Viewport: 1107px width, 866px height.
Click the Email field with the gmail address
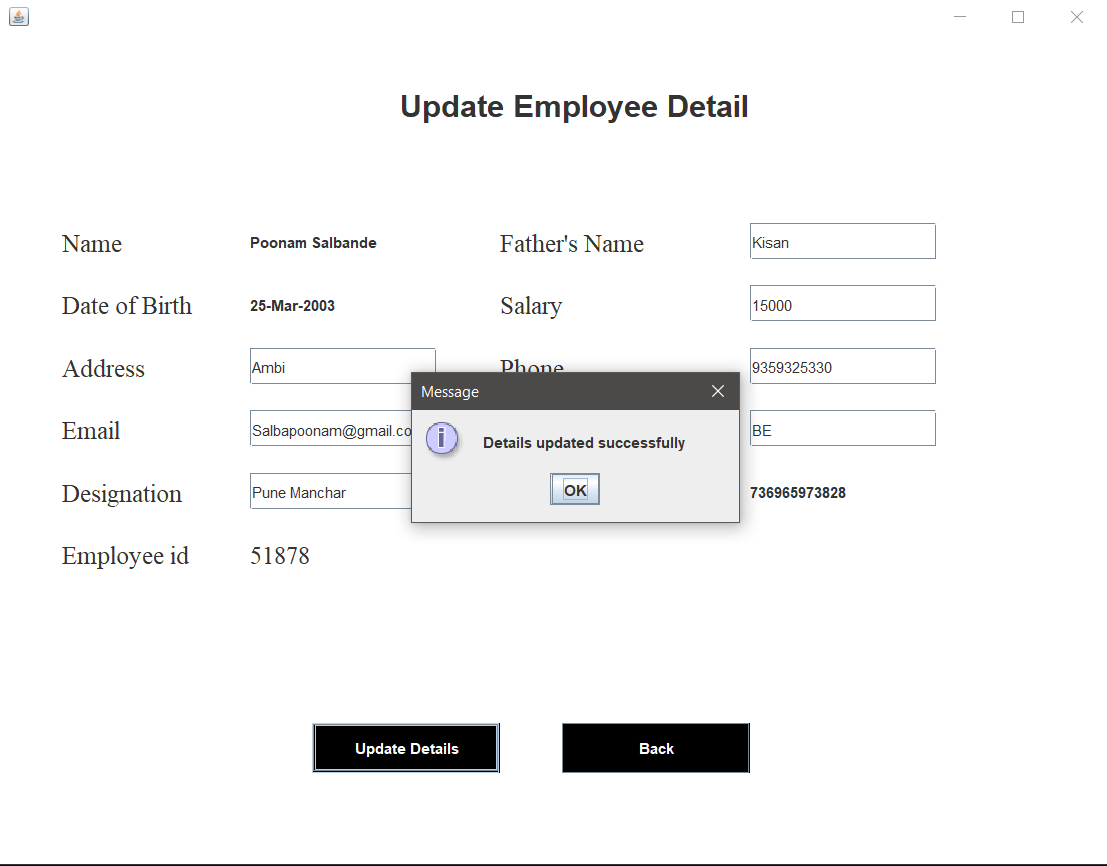[320, 429]
